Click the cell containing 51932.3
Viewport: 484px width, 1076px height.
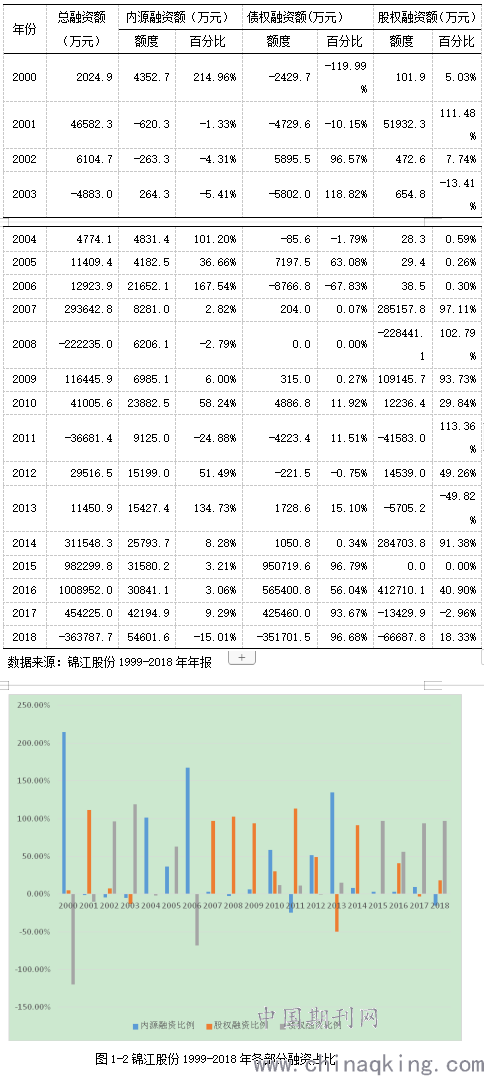click(402, 124)
